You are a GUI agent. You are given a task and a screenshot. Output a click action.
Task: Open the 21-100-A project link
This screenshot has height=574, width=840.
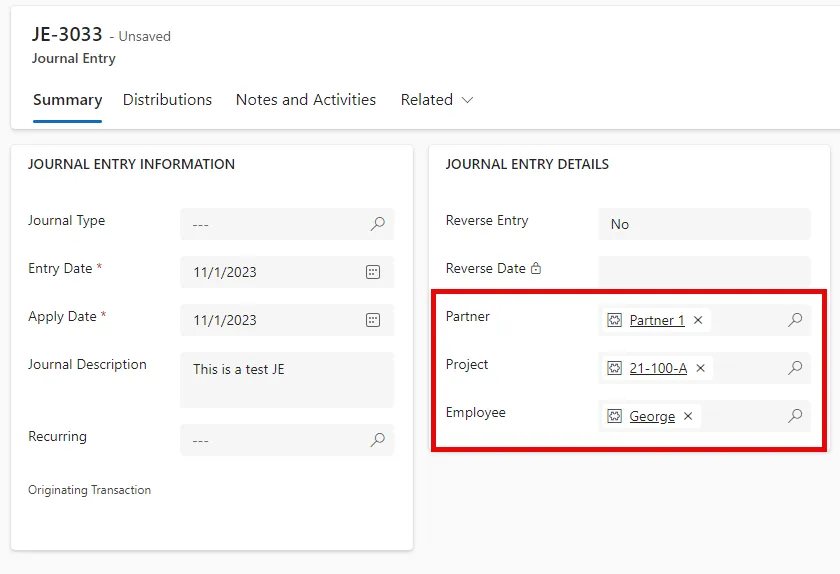(x=658, y=368)
